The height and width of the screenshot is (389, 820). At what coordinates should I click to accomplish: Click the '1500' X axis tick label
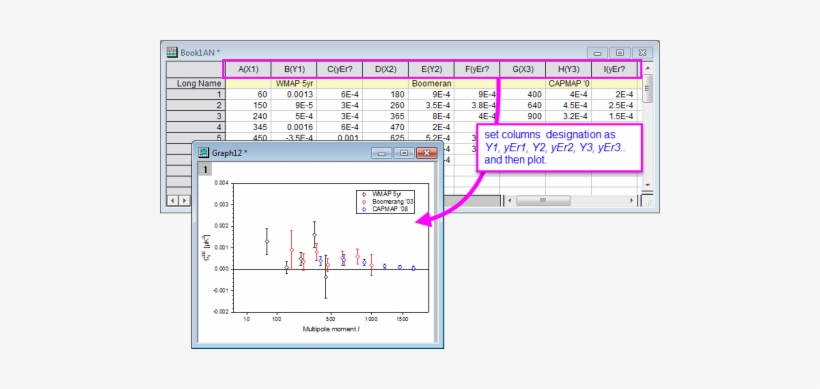pos(402,318)
